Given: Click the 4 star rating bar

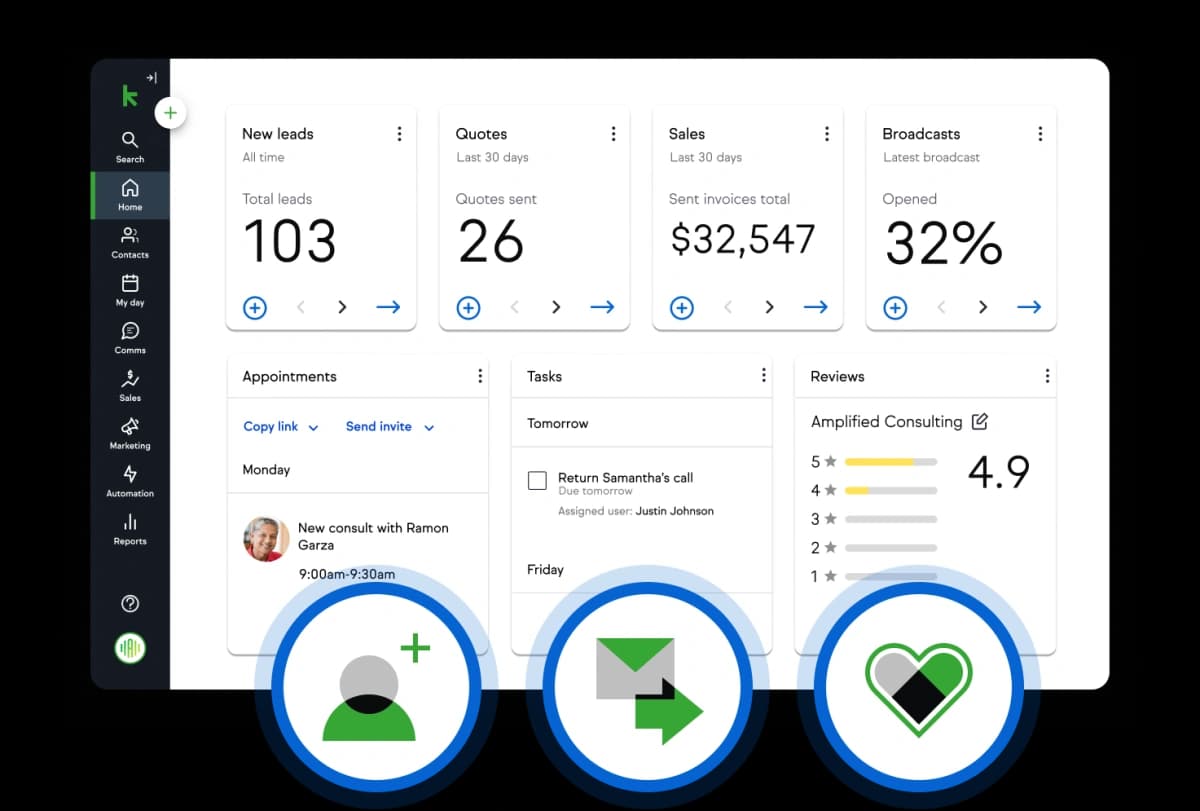Looking at the screenshot, I should pyautogui.click(x=891, y=491).
